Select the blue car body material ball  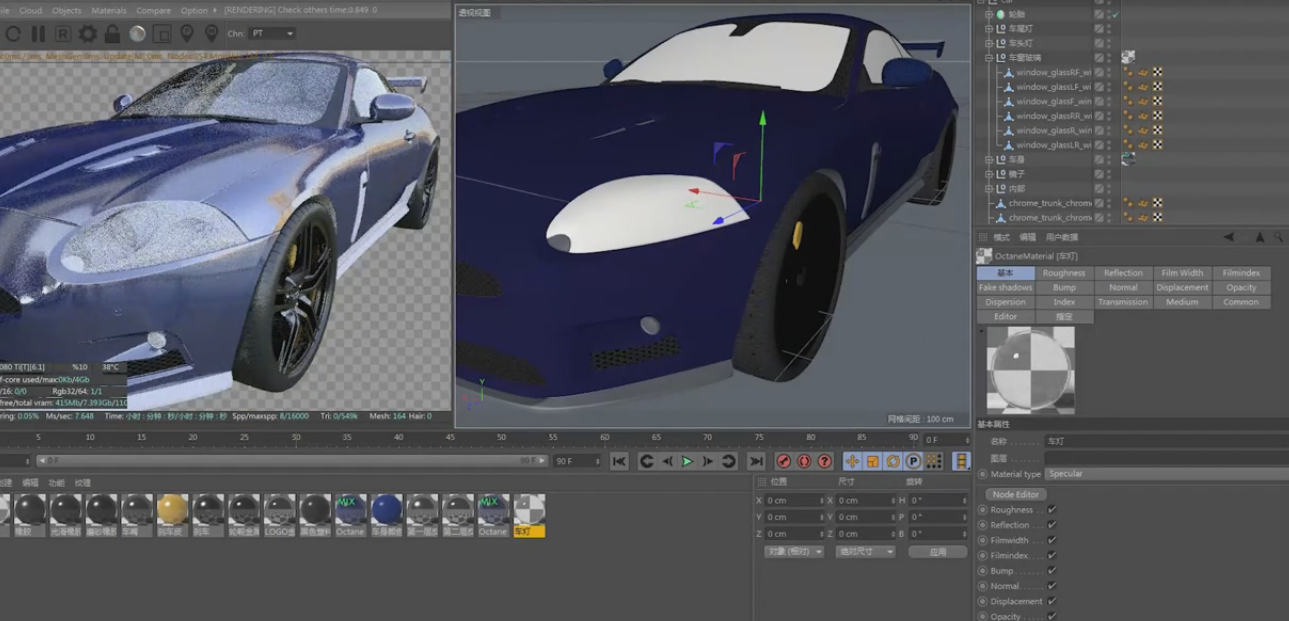pos(386,510)
